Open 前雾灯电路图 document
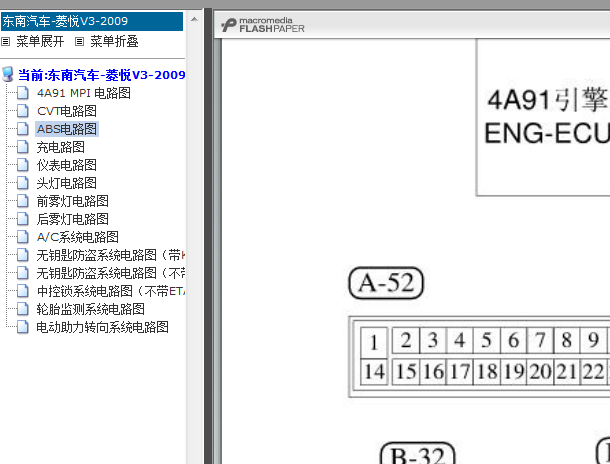 click(72, 201)
